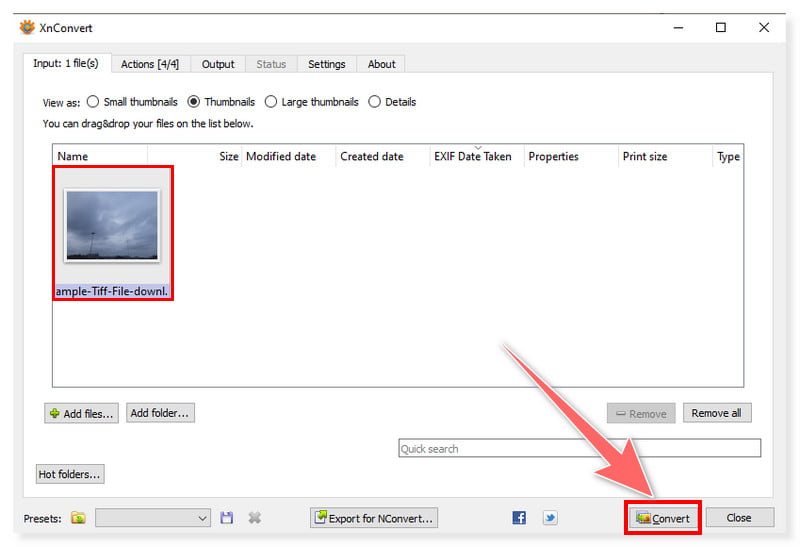The width and height of the screenshot is (800, 547).
Task: Go to the Settings tab
Action: 326,64
